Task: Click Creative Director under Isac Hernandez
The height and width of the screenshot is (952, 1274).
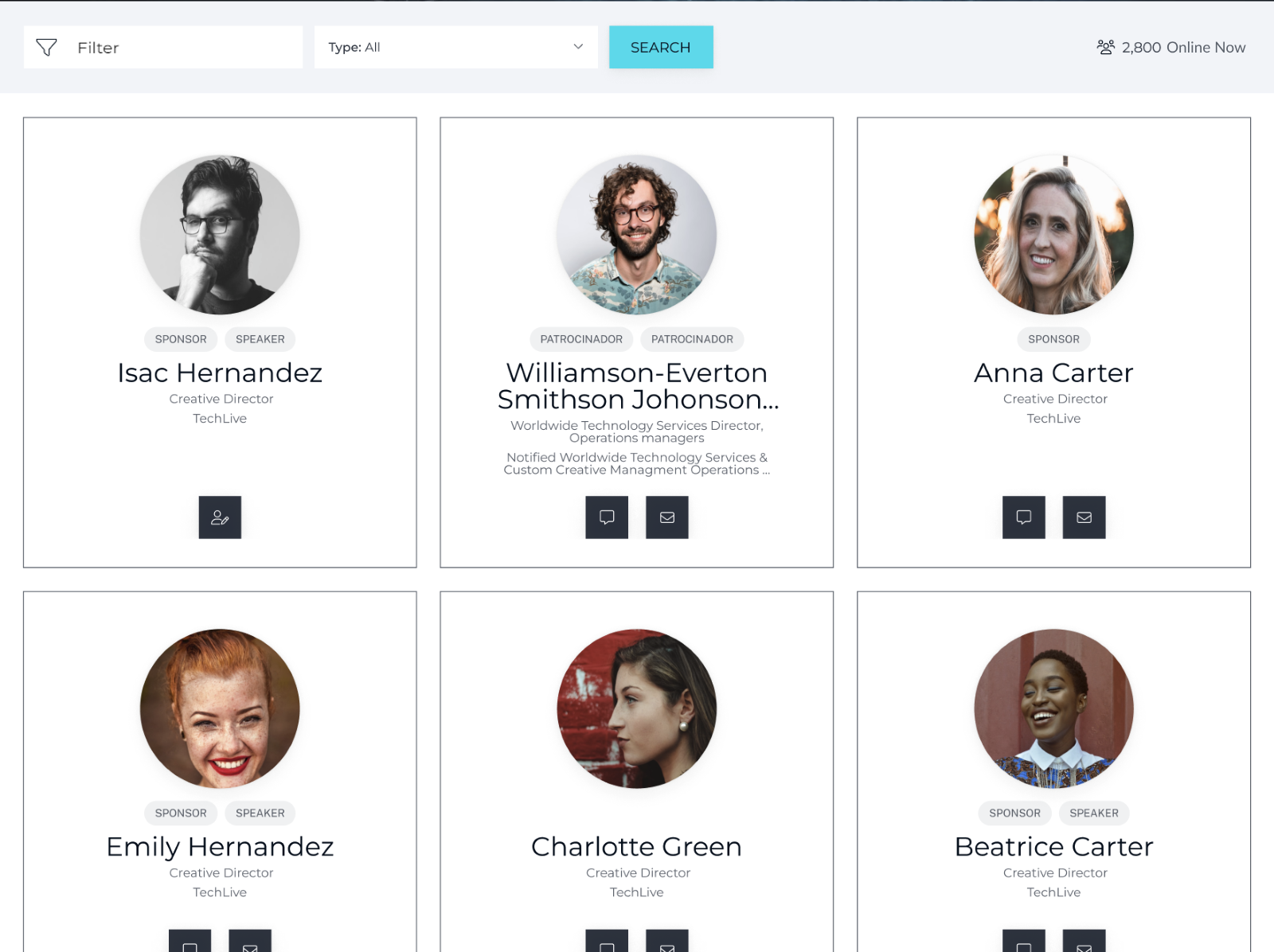Action: (x=221, y=399)
